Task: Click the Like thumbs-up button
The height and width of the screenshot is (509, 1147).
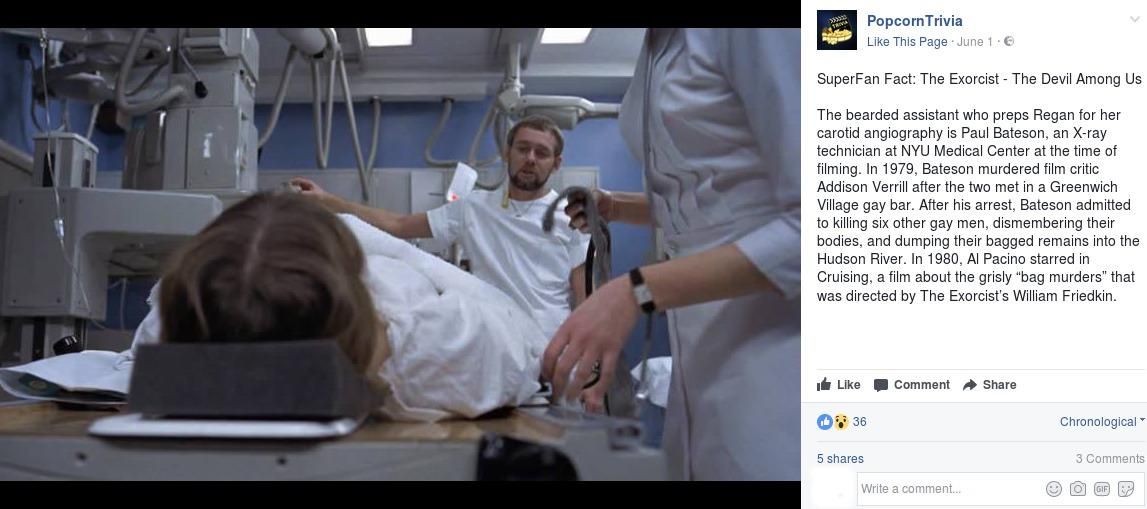Action: click(838, 385)
